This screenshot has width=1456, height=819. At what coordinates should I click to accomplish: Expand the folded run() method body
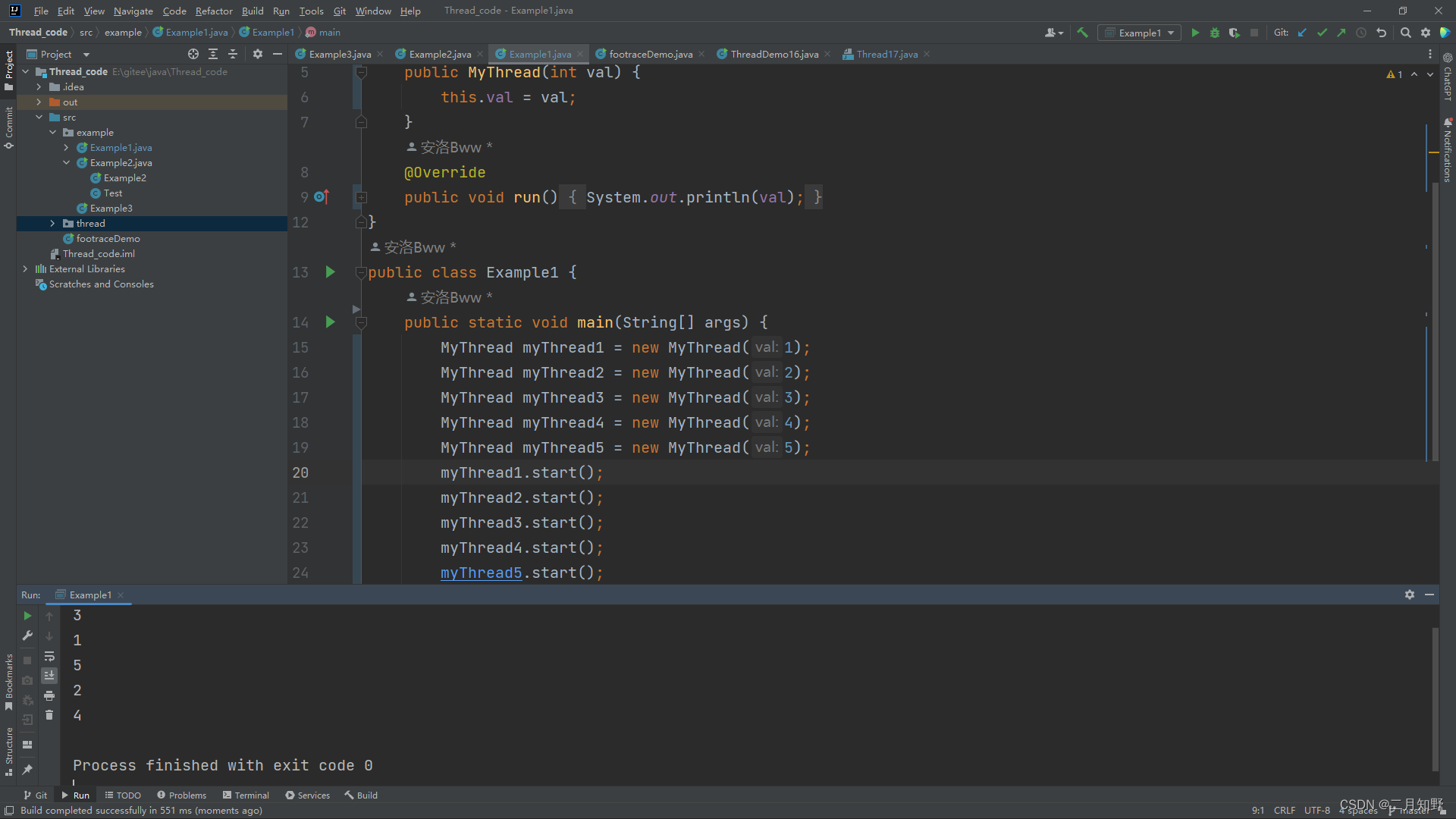(x=362, y=197)
